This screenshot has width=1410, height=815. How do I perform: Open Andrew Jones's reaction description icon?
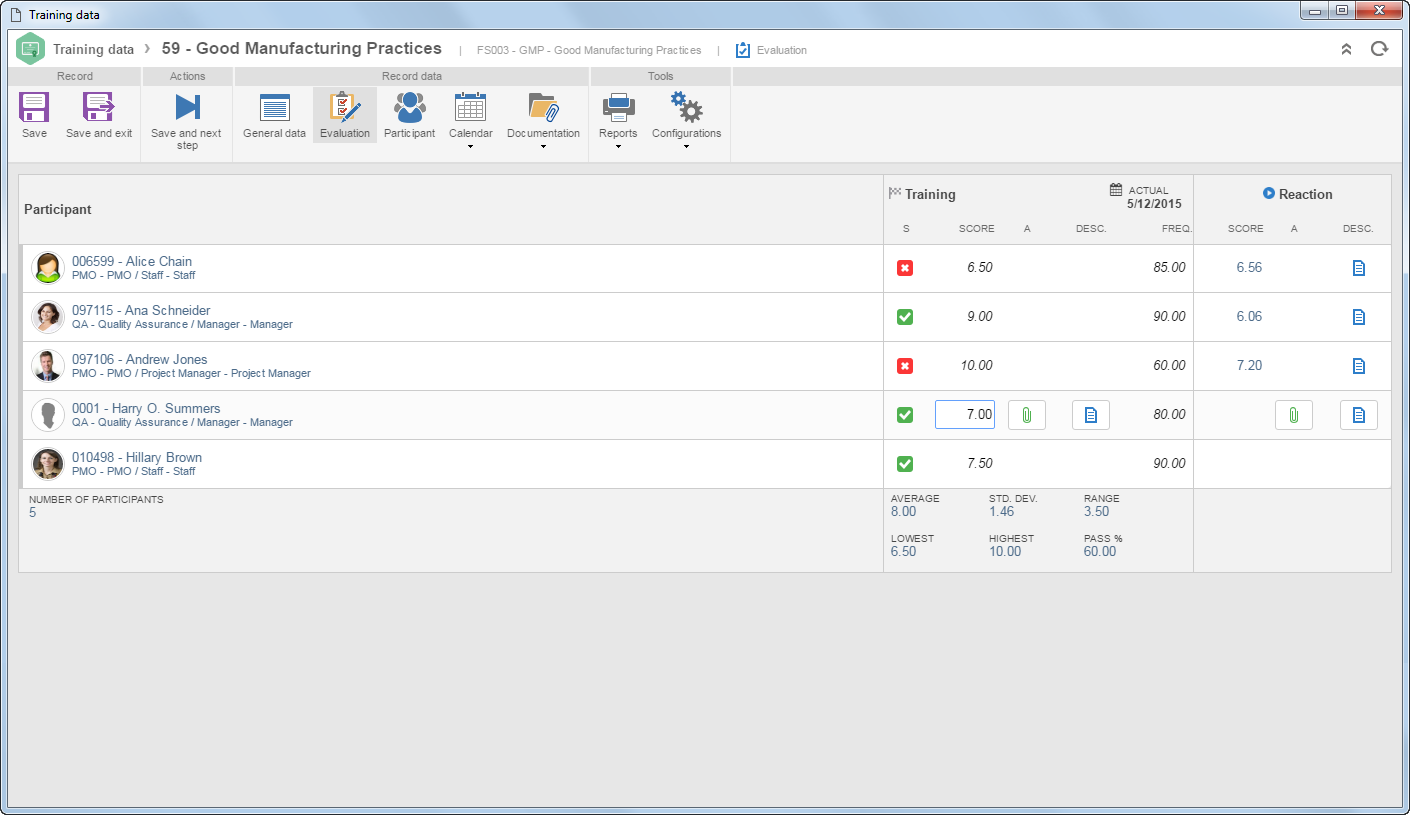click(x=1359, y=366)
